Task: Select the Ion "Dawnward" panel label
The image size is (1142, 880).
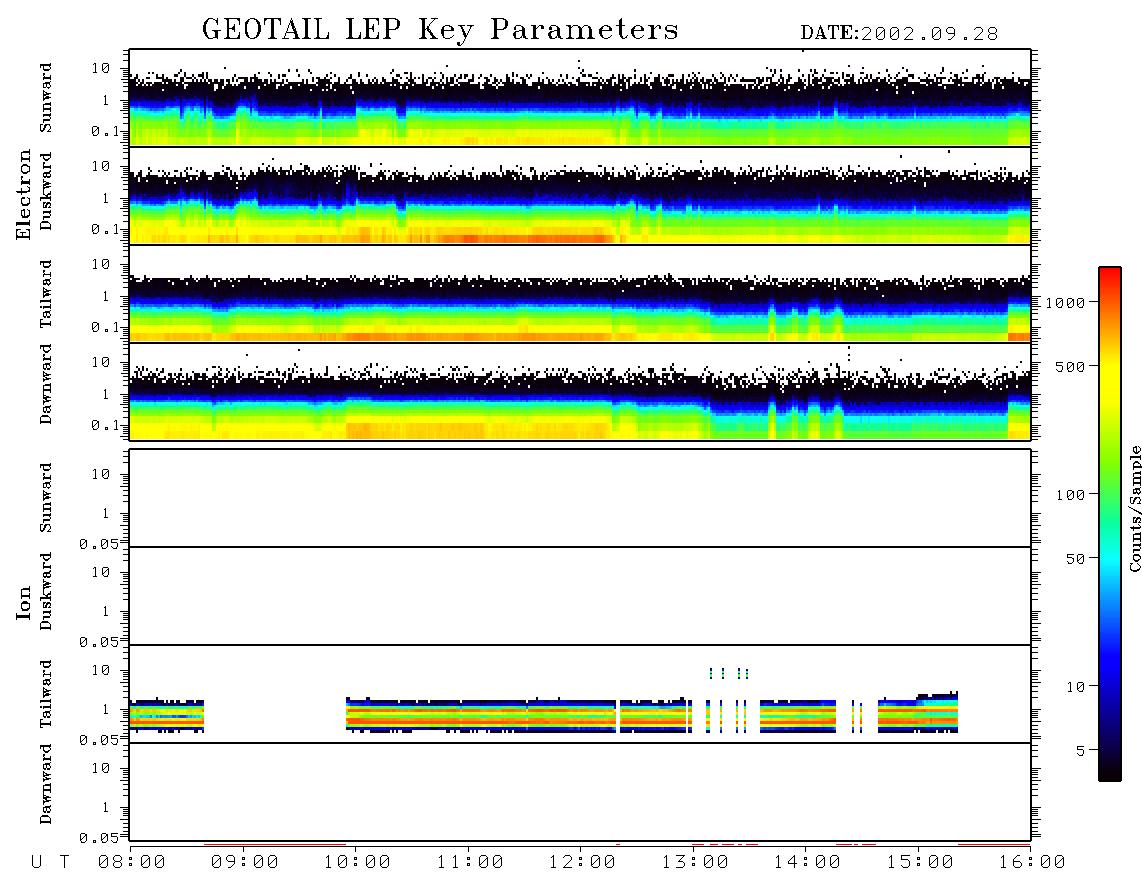Action: 46,783
